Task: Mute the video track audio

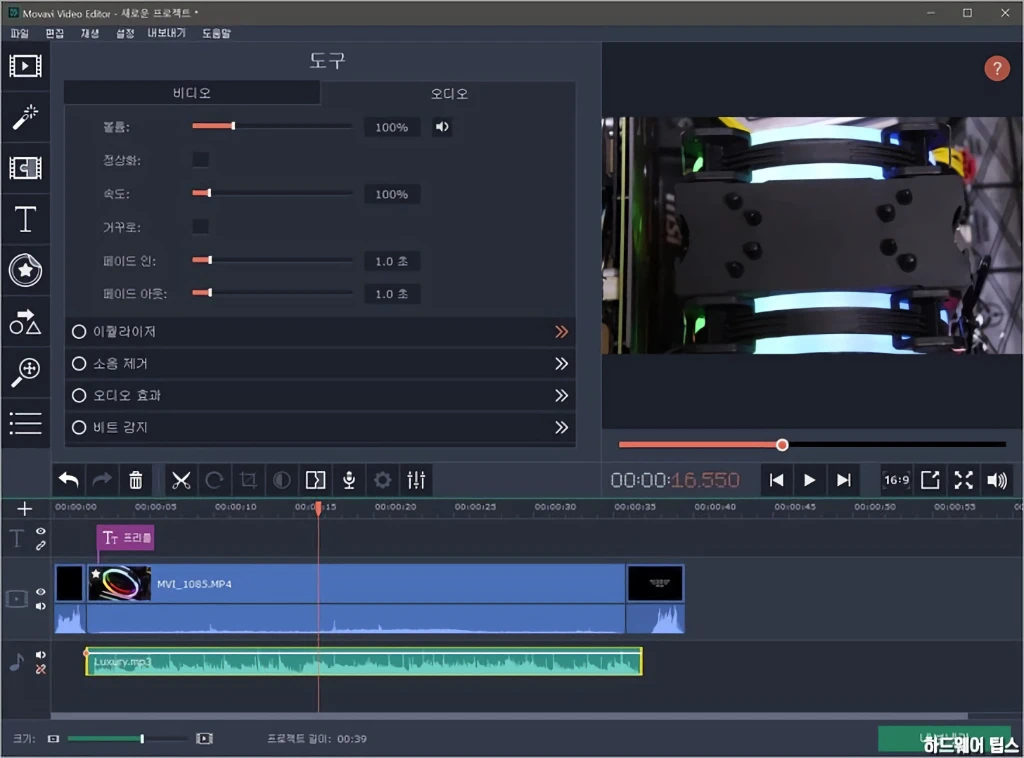Action: 40,607
